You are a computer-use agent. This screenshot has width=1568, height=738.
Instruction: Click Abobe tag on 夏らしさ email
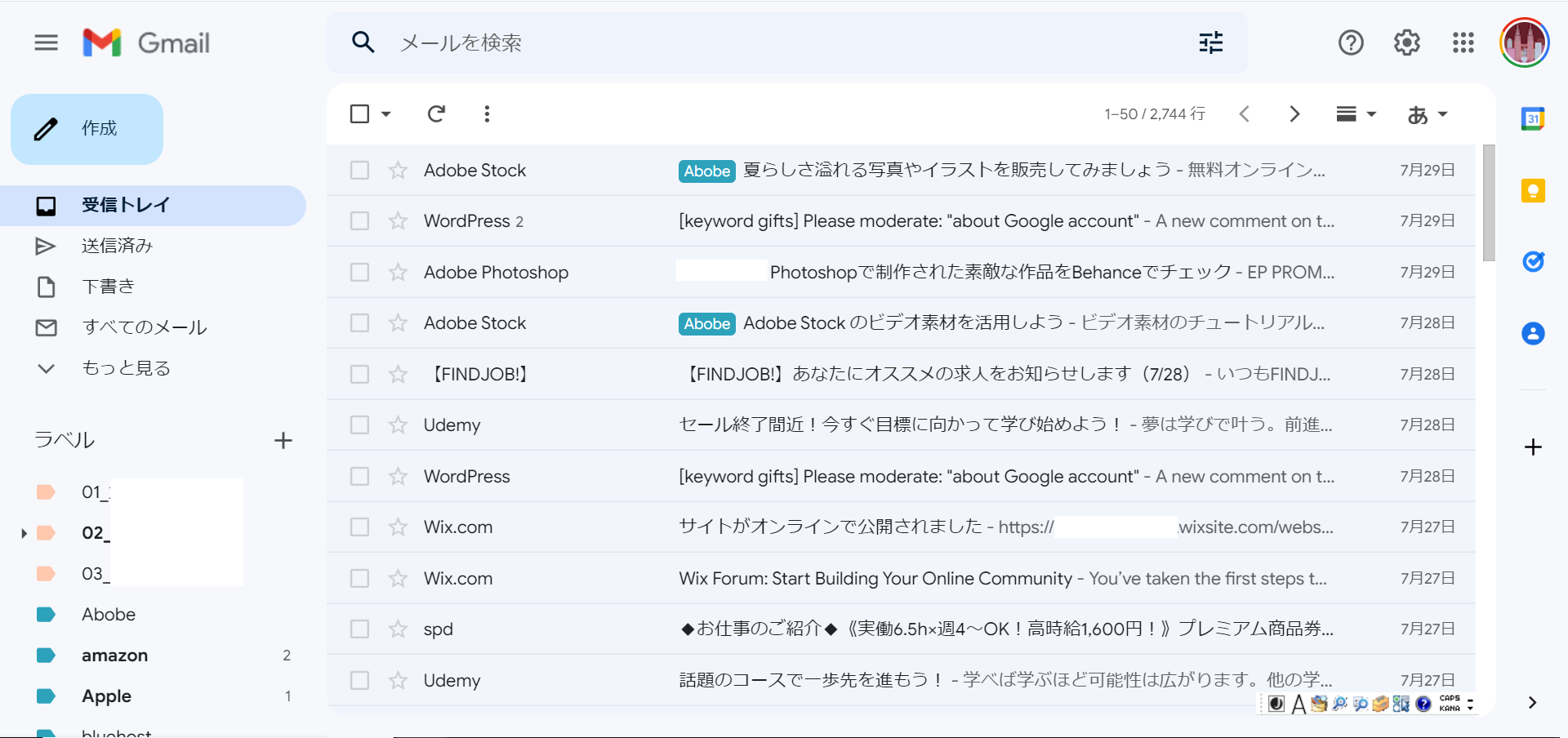[707, 171]
